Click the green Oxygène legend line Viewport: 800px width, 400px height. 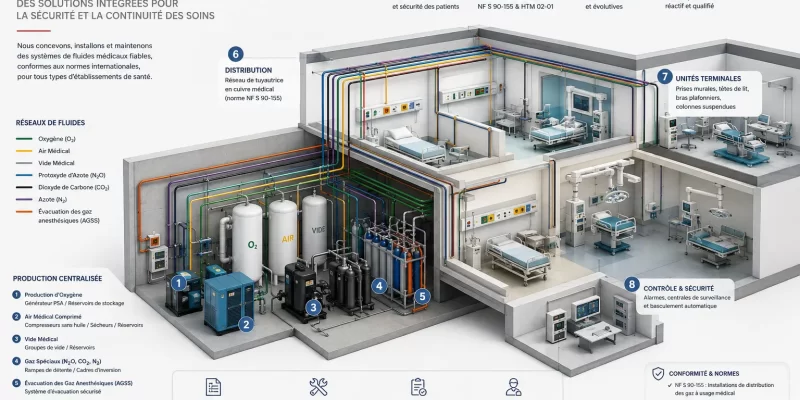click(24, 139)
